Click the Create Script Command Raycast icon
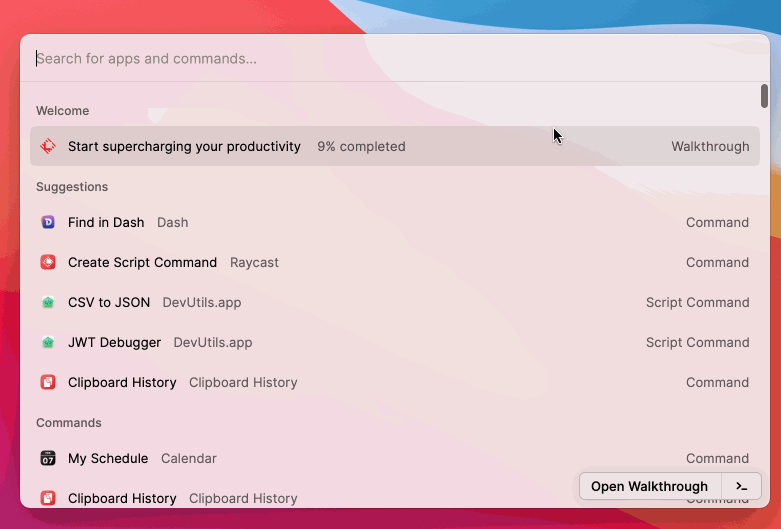The image size is (781, 529). coord(48,262)
